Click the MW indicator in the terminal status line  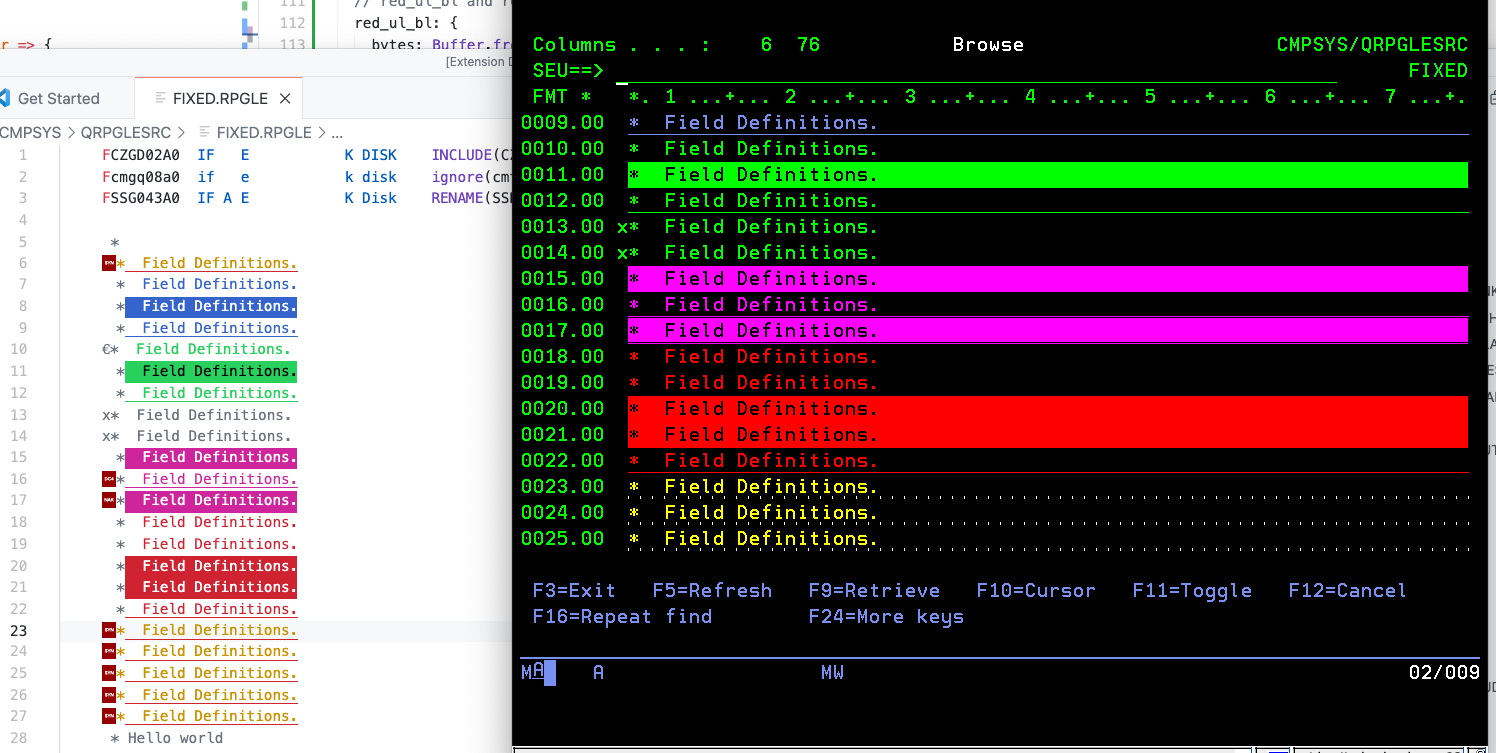point(832,672)
